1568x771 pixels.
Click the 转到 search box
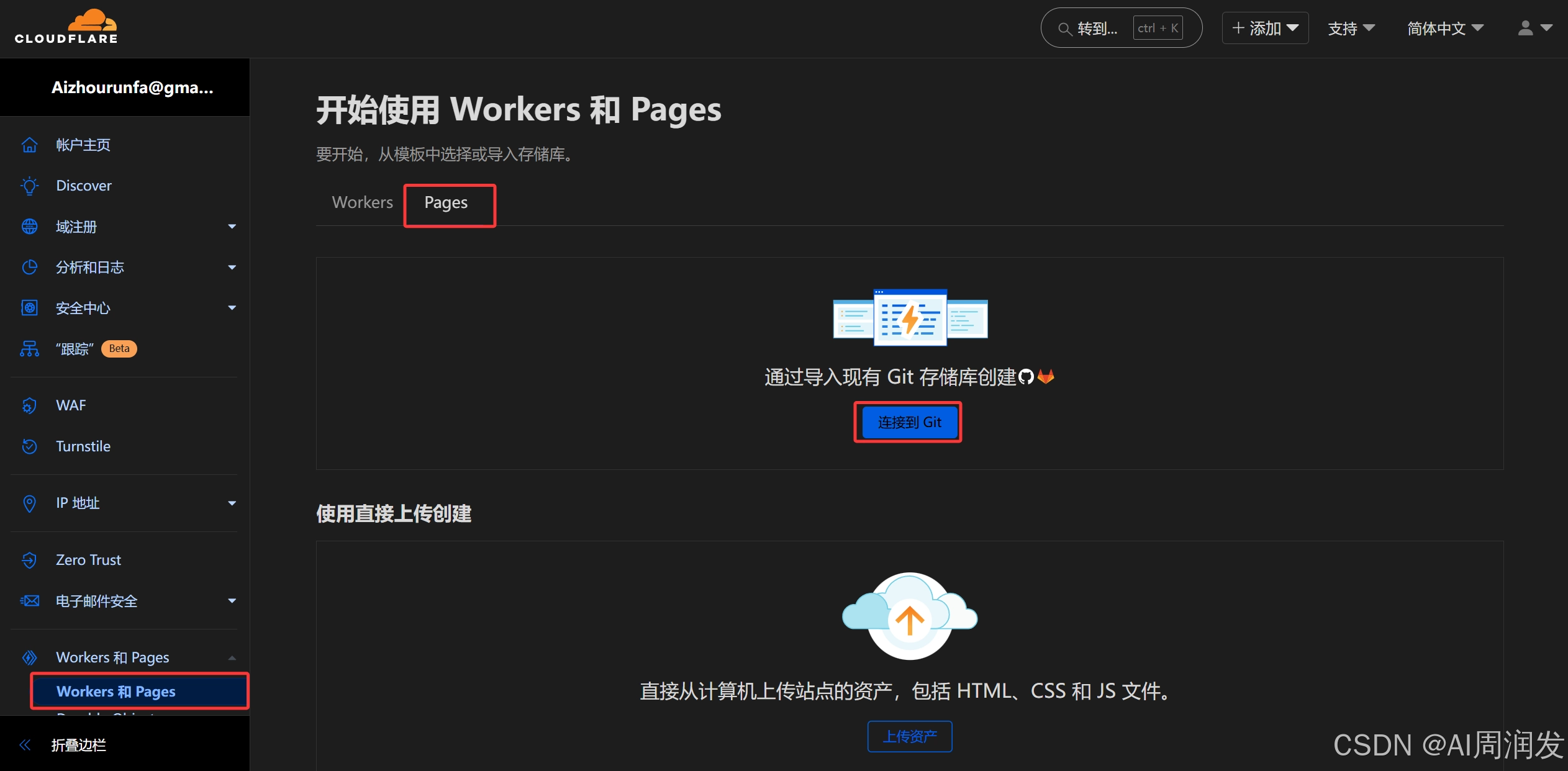click(1097, 28)
